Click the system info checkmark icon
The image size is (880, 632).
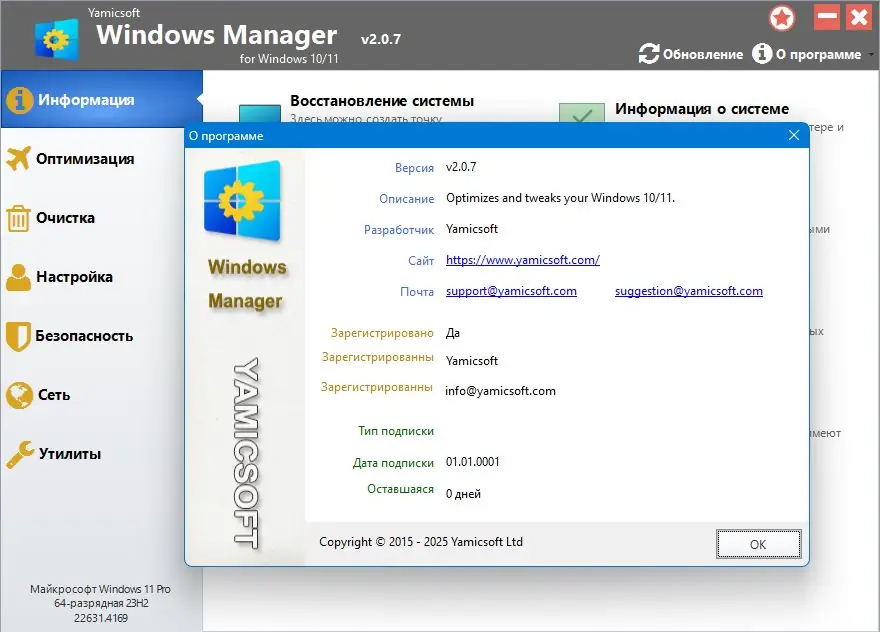click(582, 113)
